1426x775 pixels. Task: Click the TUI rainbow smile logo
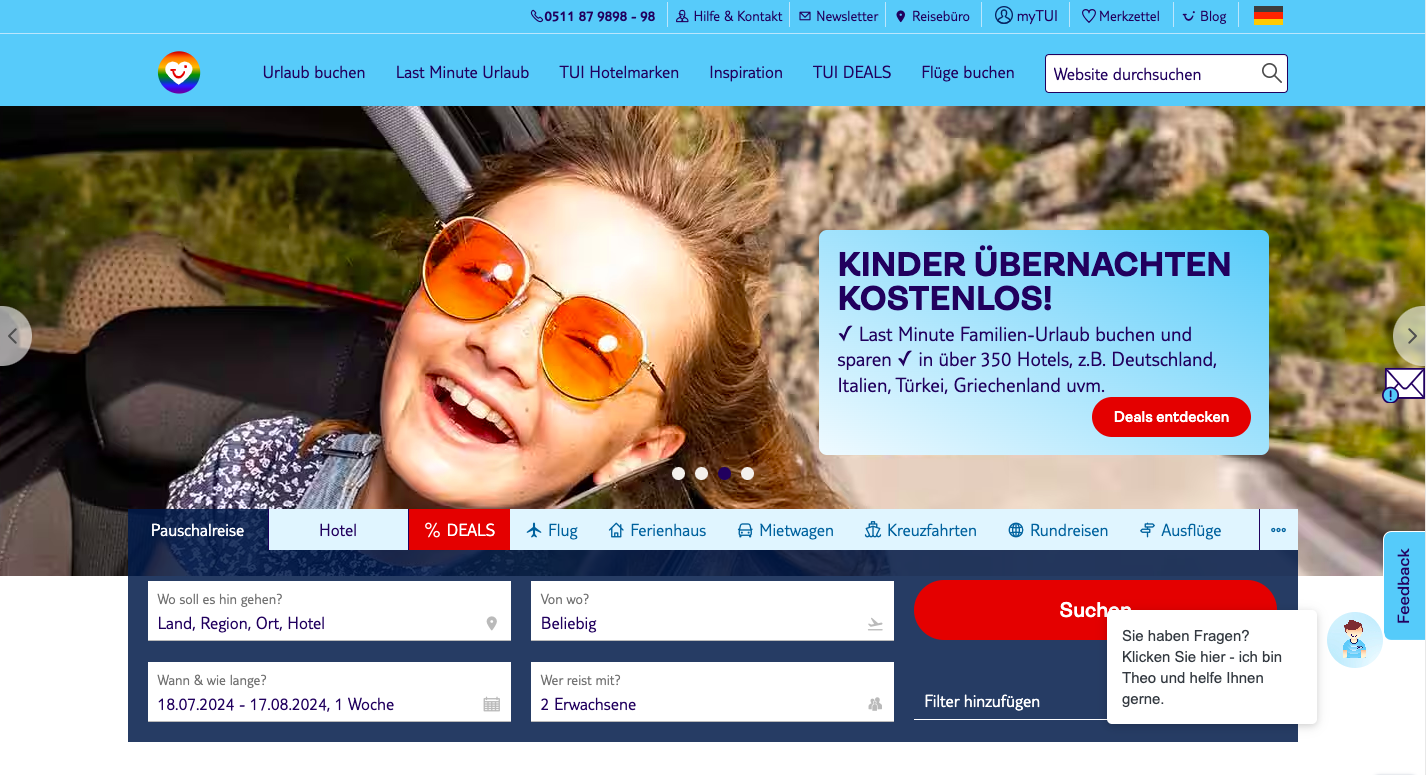(x=179, y=72)
